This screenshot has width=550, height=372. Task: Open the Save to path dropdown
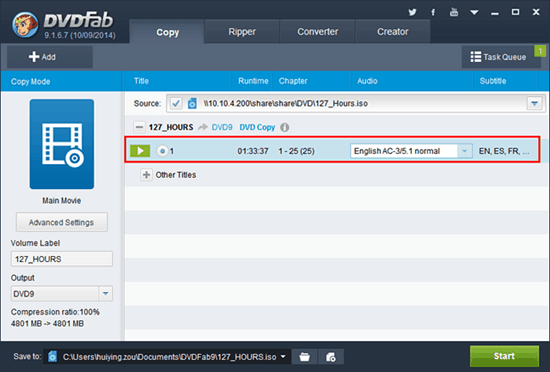tap(283, 357)
